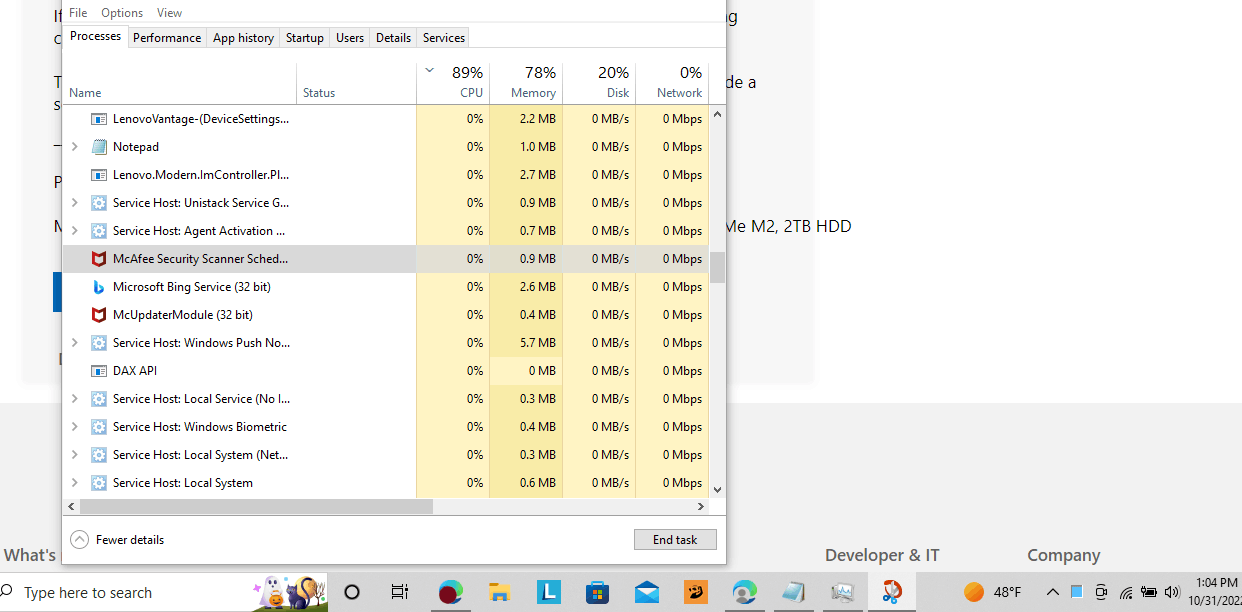Select the Microsoft Bing Service (32 bit) row
The width and height of the screenshot is (1242, 612).
coord(386,287)
